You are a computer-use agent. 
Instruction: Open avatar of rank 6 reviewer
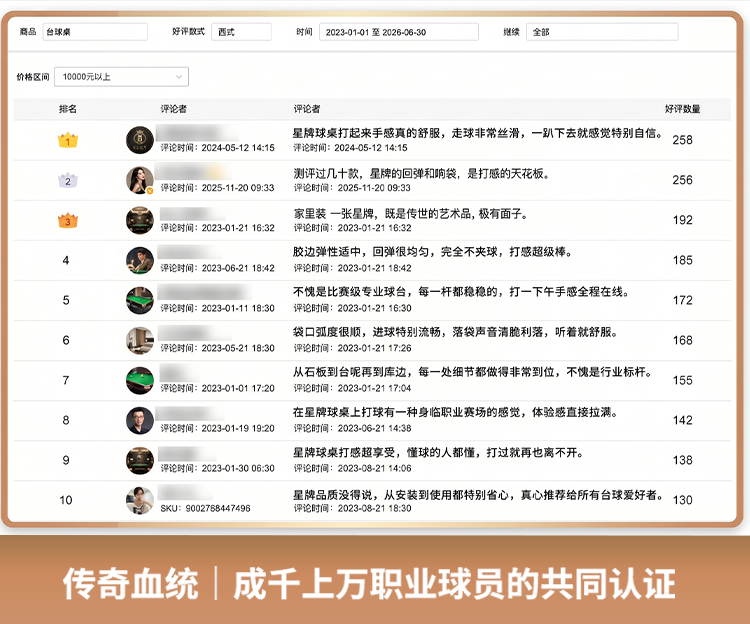pos(140,340)
